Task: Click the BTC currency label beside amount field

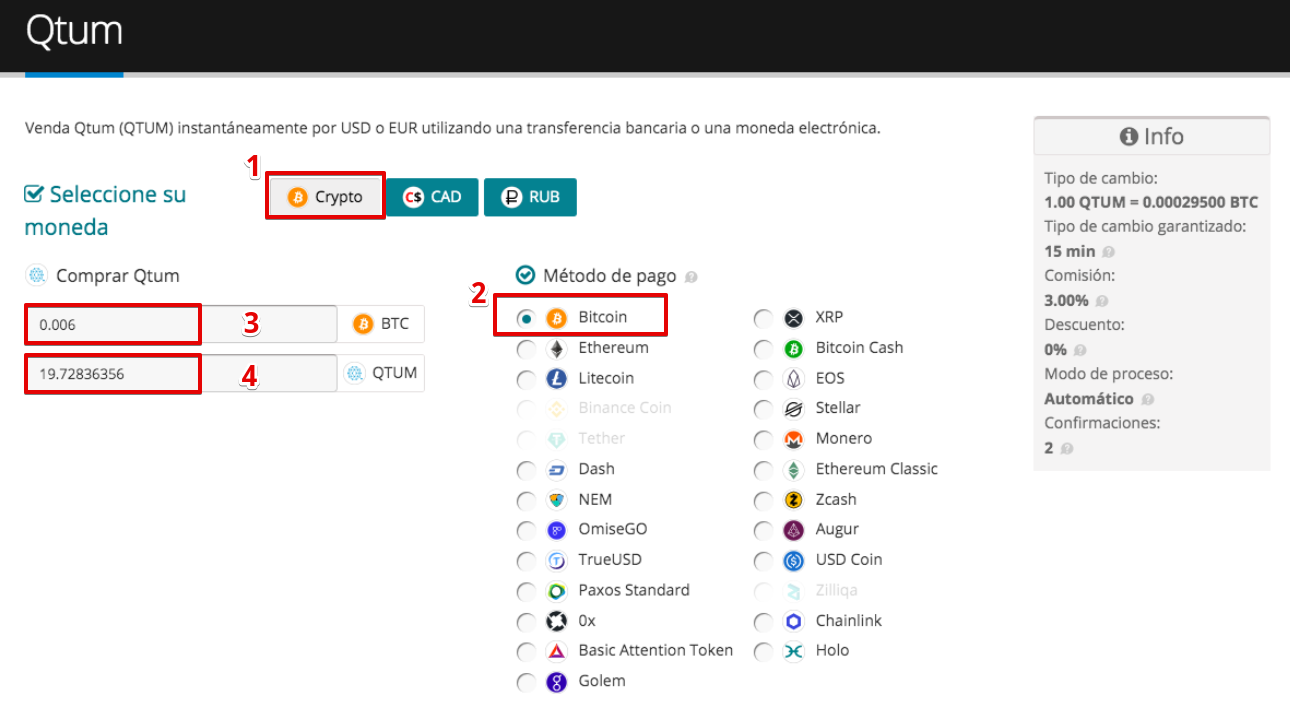Action: pyautogui.click(x=380, y=324)
